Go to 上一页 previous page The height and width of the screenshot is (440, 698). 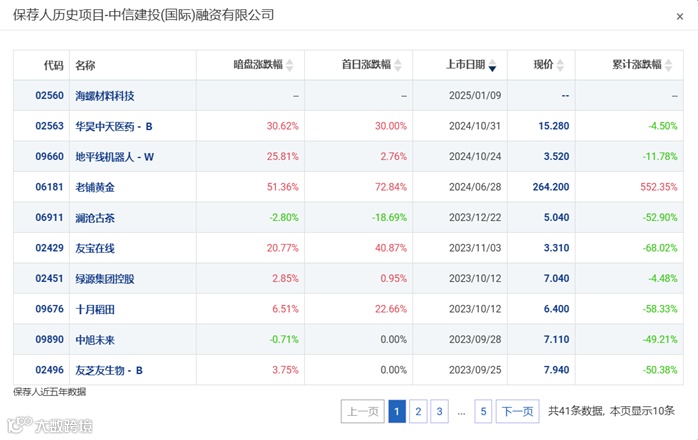[x=363, y=411]
